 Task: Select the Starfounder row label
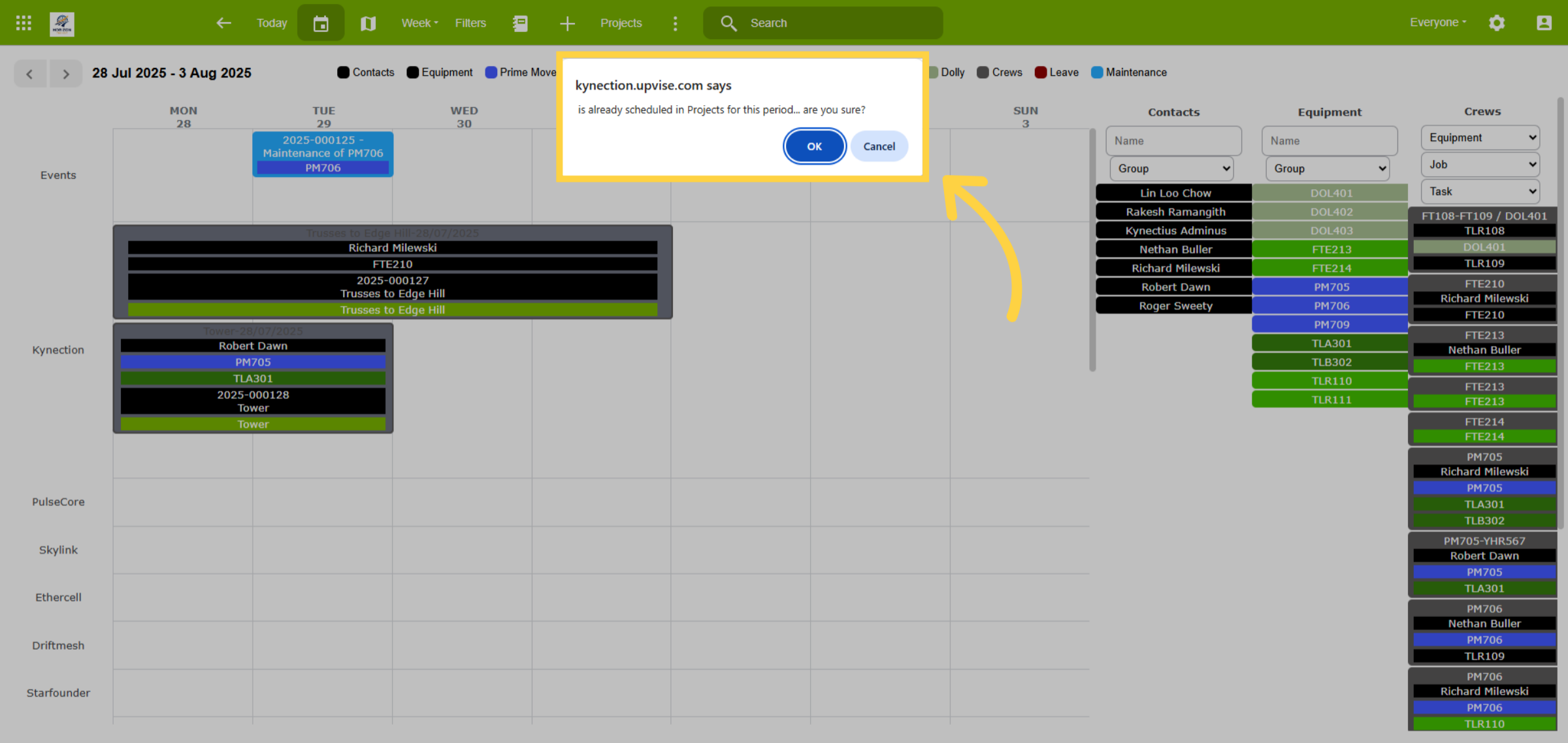pos(58,693)
